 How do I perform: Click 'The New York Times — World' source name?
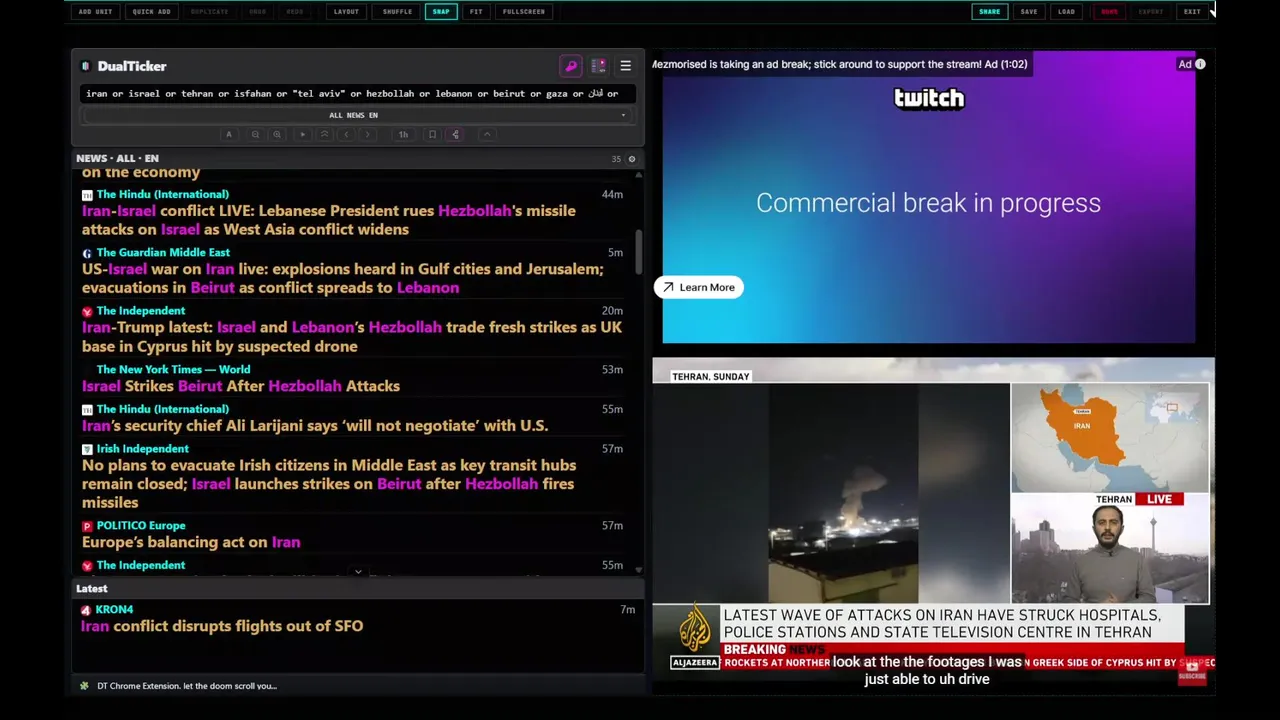coord(173,370)
